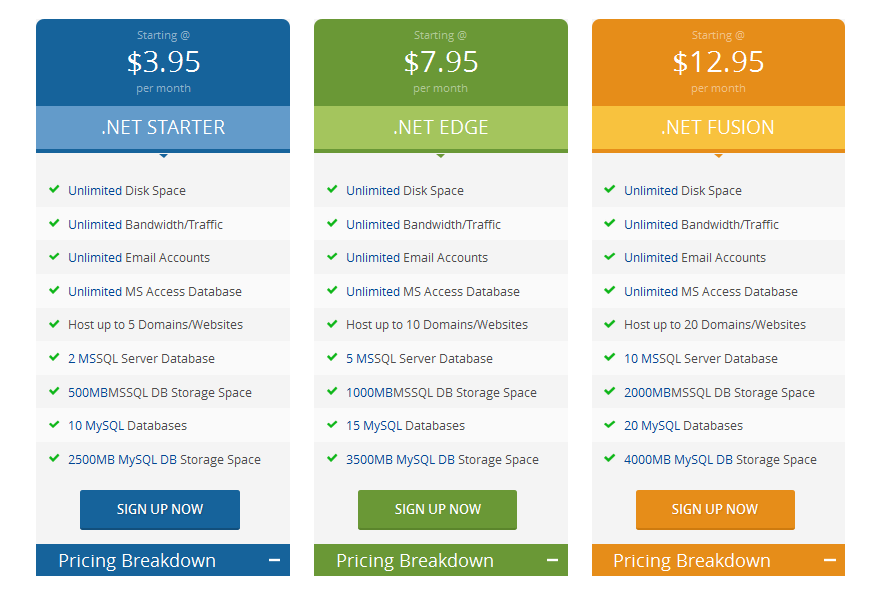This screenshot has width=878, height=602.
Task: Click checkmark next to Host up to 10 Domains/Websites
Action: pyautogui.click(x=332, y=324)
